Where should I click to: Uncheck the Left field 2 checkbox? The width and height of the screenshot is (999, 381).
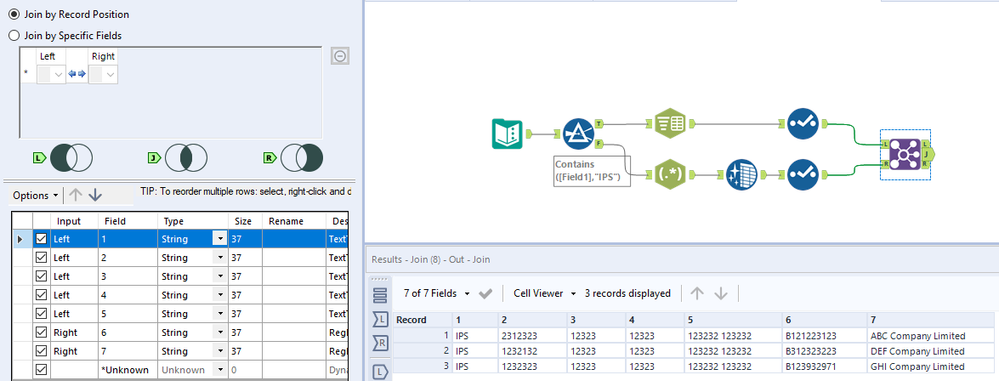41,257
